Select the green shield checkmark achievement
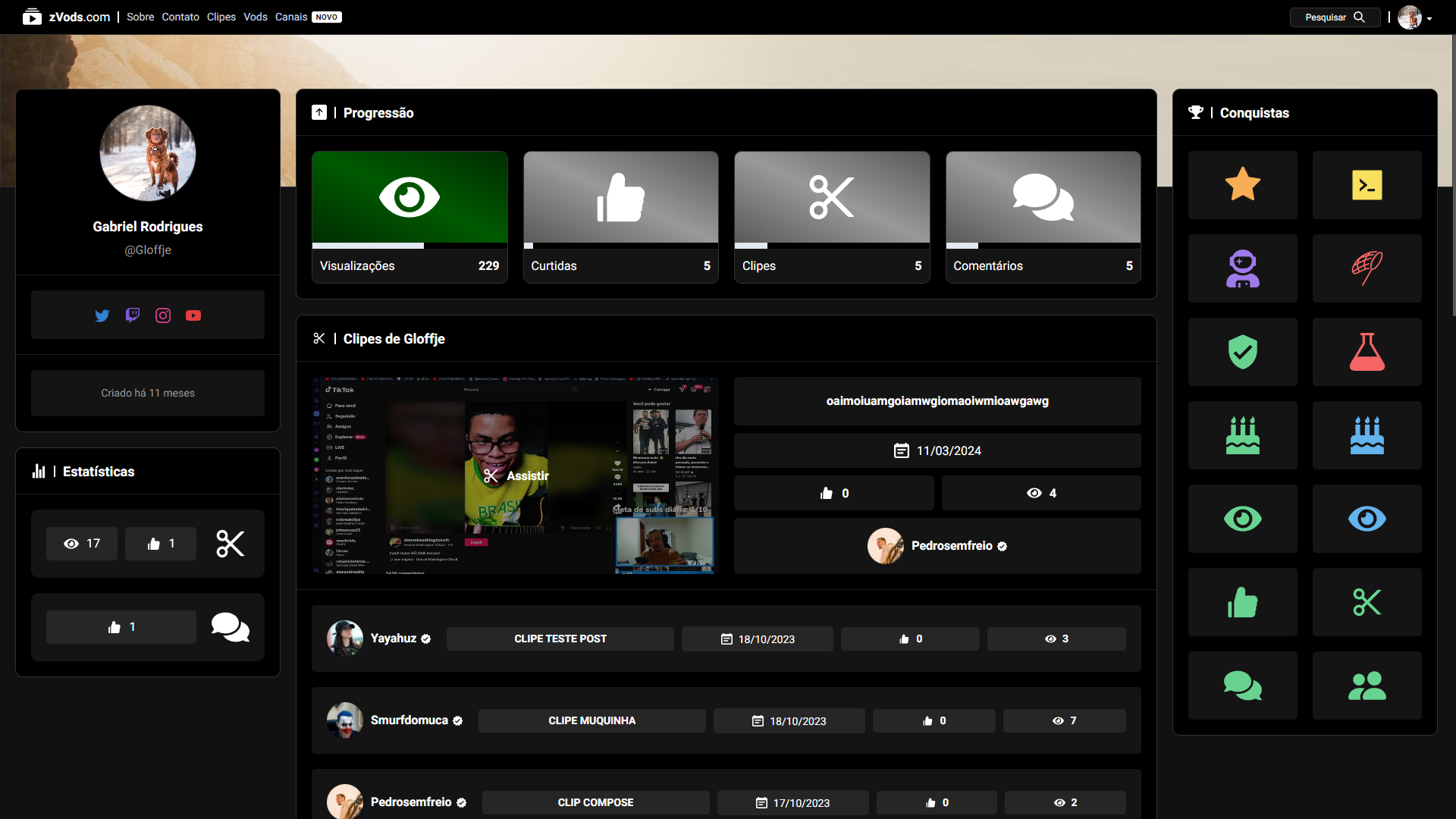The width and height of the screenshot is (1456, 819). 1242,352
